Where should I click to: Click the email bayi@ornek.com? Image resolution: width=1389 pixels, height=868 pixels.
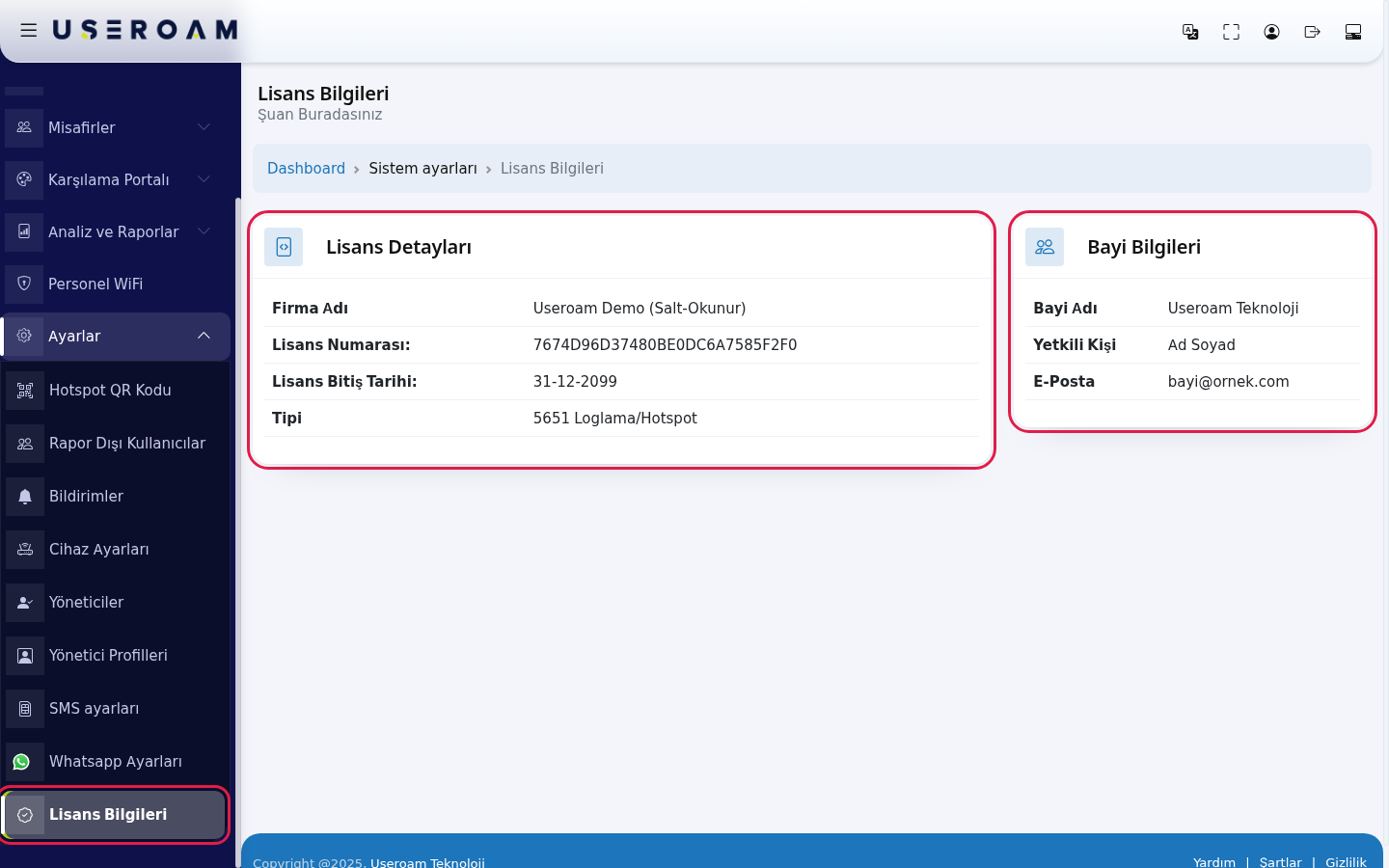click(x=1228, y=382)
